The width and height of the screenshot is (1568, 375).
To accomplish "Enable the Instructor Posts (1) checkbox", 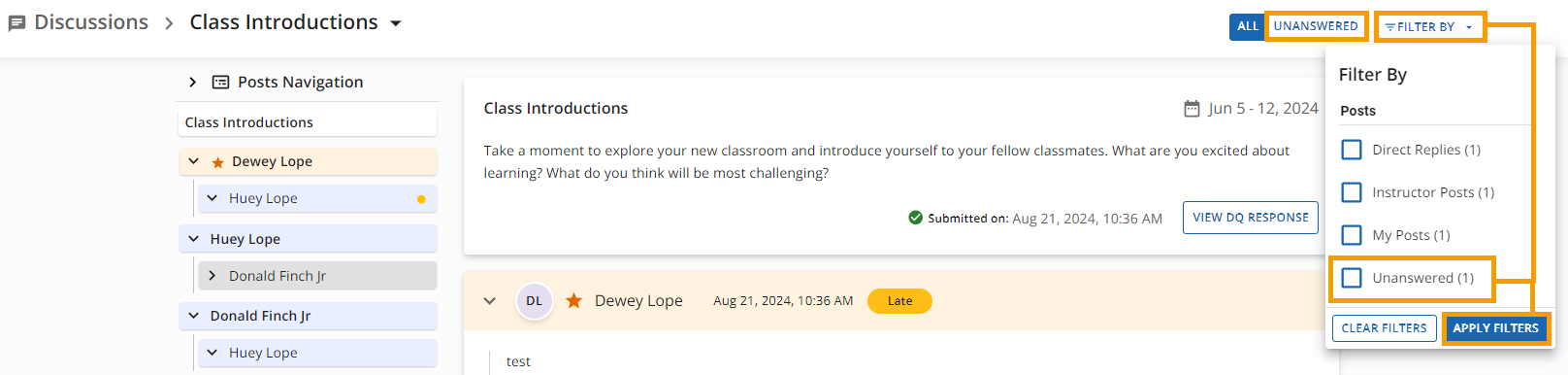I will click(x=1352, y=192).
